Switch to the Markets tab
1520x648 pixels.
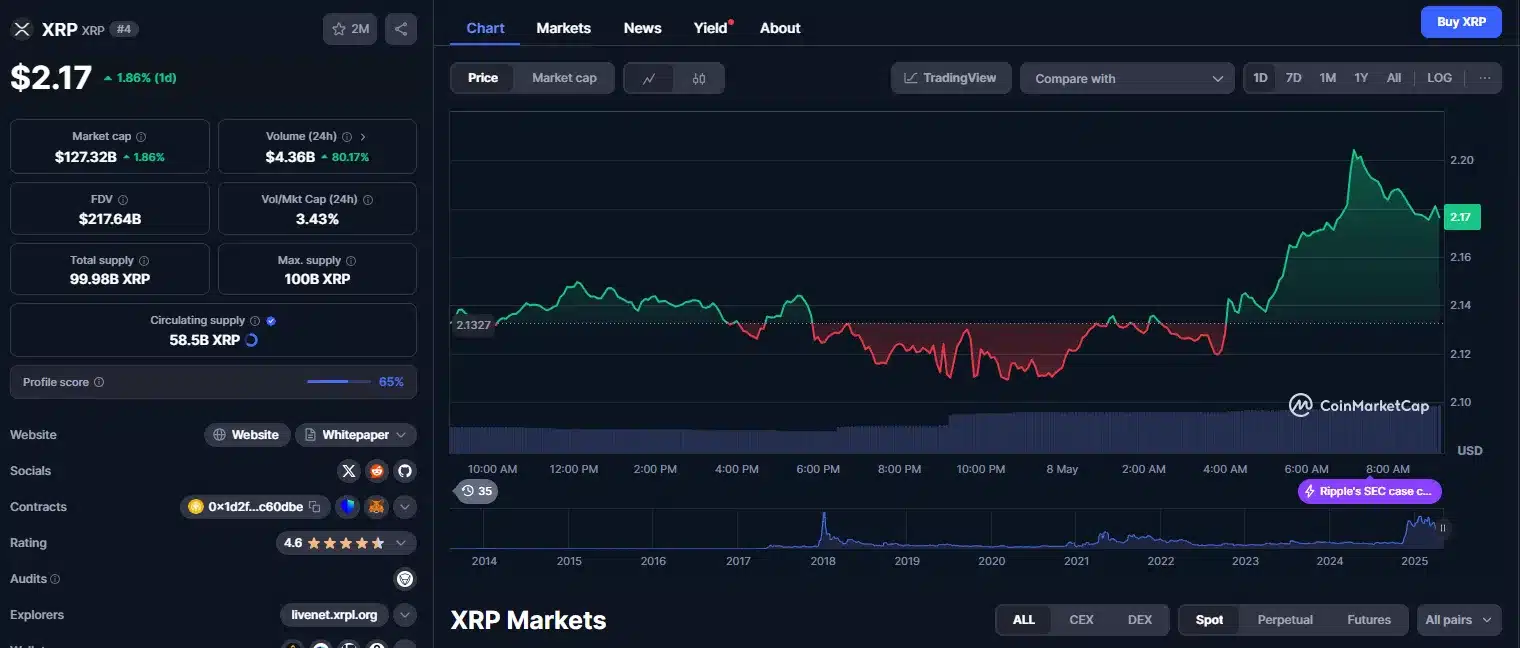(564, 28)
